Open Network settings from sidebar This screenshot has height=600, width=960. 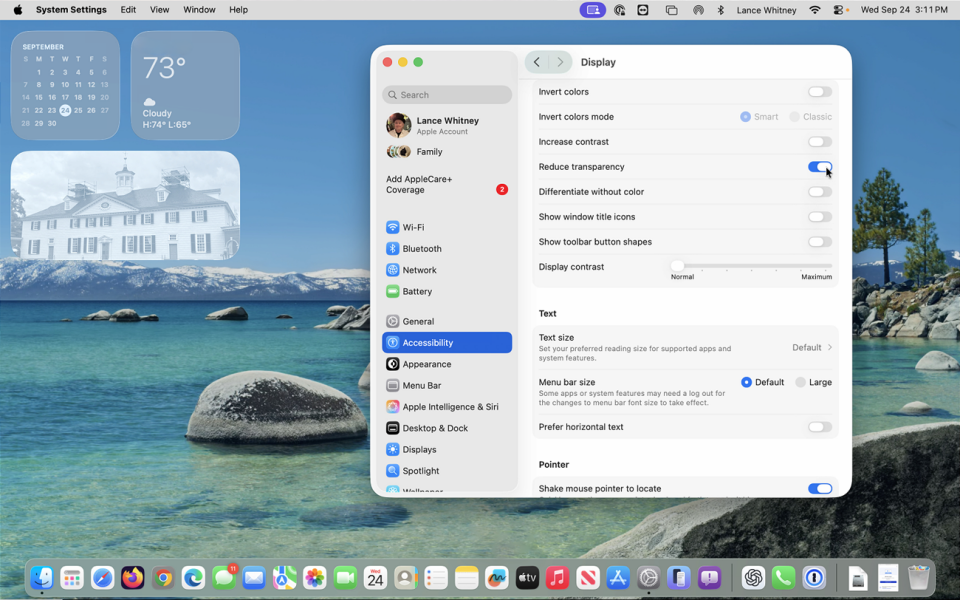(x=419, y=270)
